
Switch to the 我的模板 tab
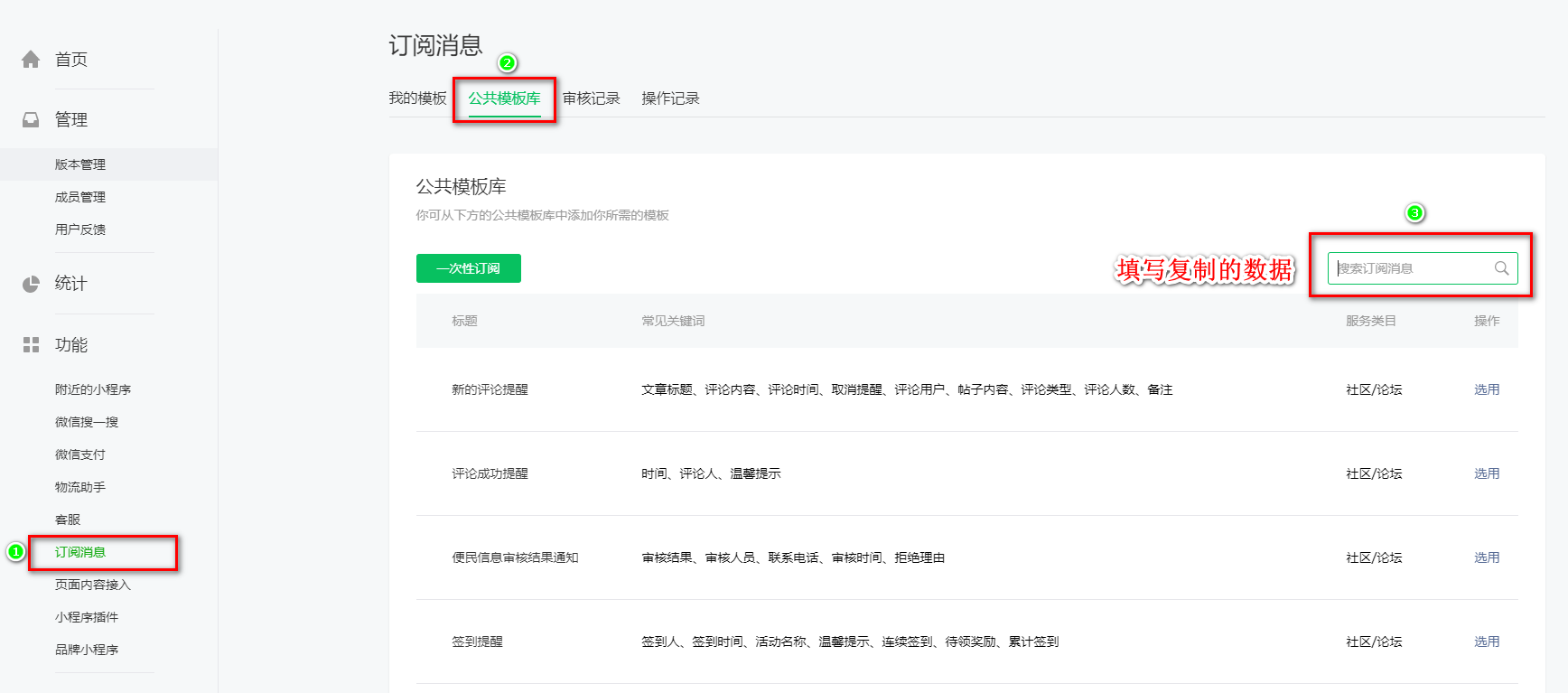[x=417, y=98]
